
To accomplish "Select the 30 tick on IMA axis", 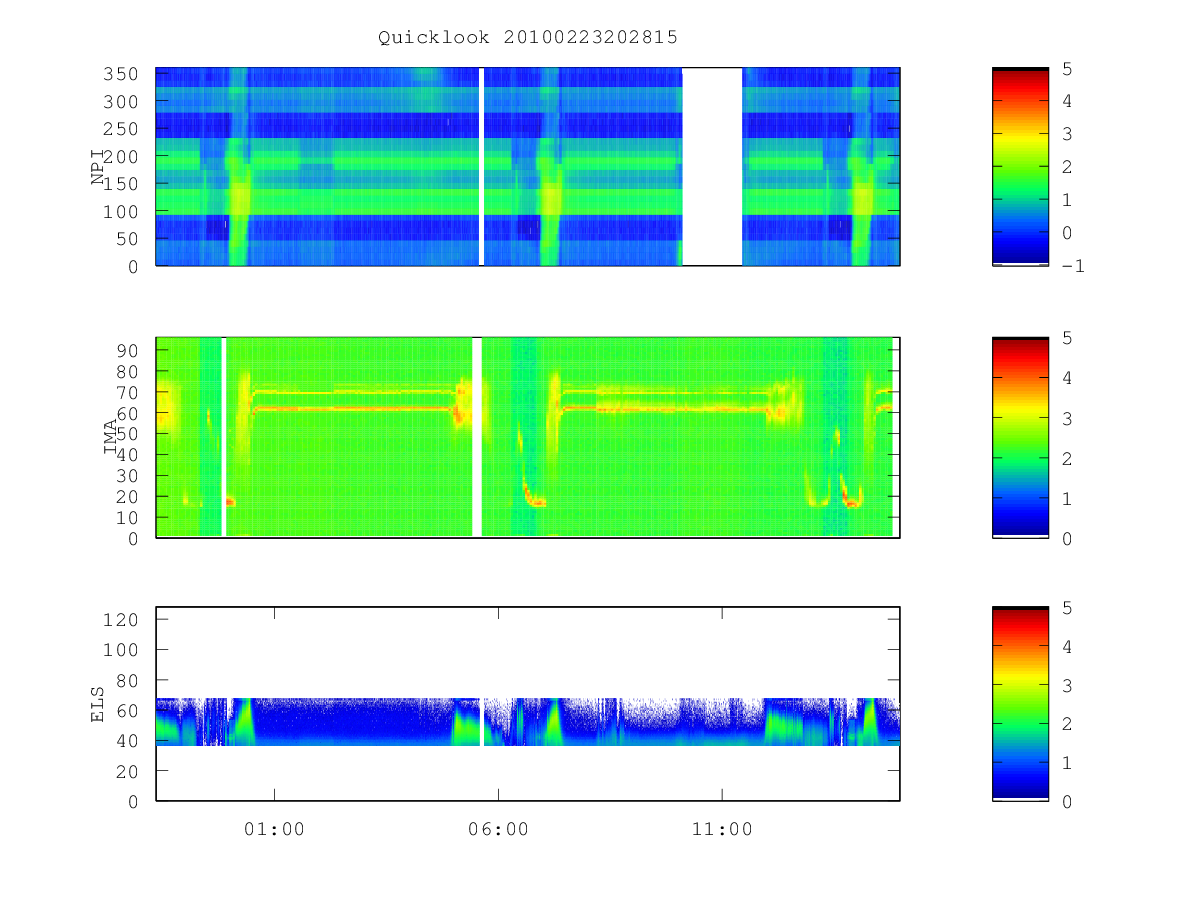I will (x=129, y=475).
